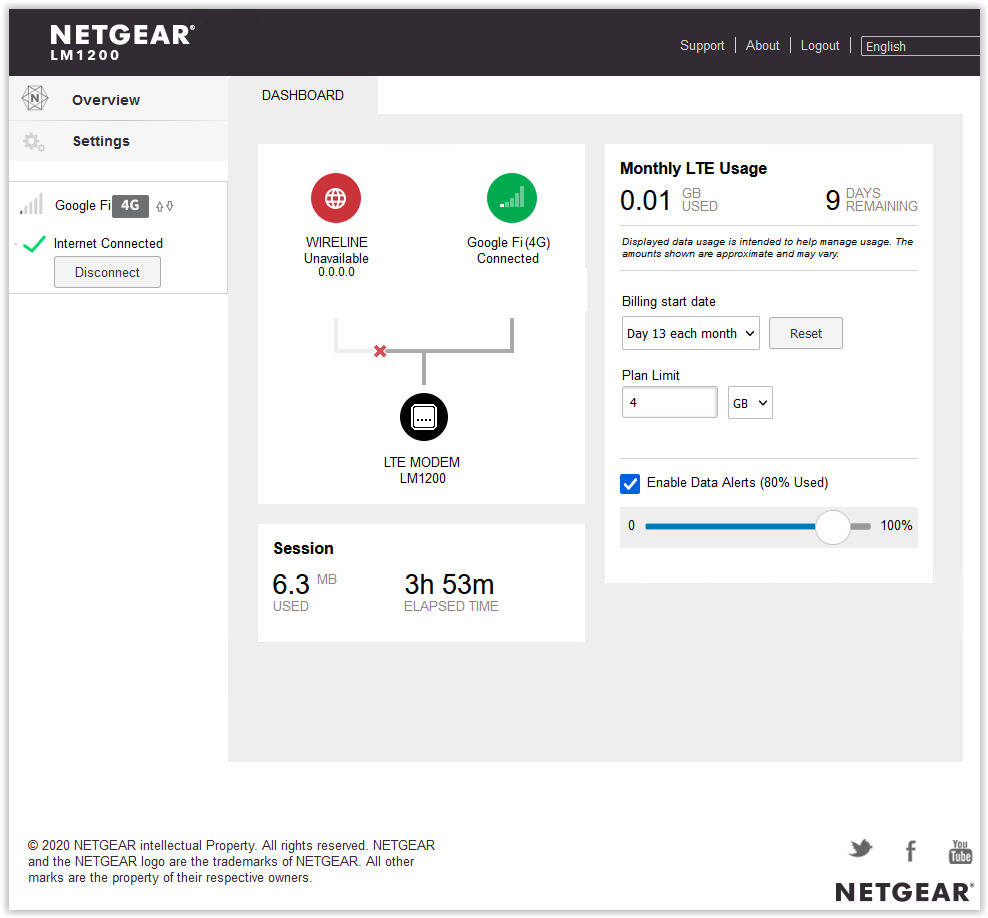Click the data alert slider handle
Screen dimensions: 988x918
pos(832,526)
